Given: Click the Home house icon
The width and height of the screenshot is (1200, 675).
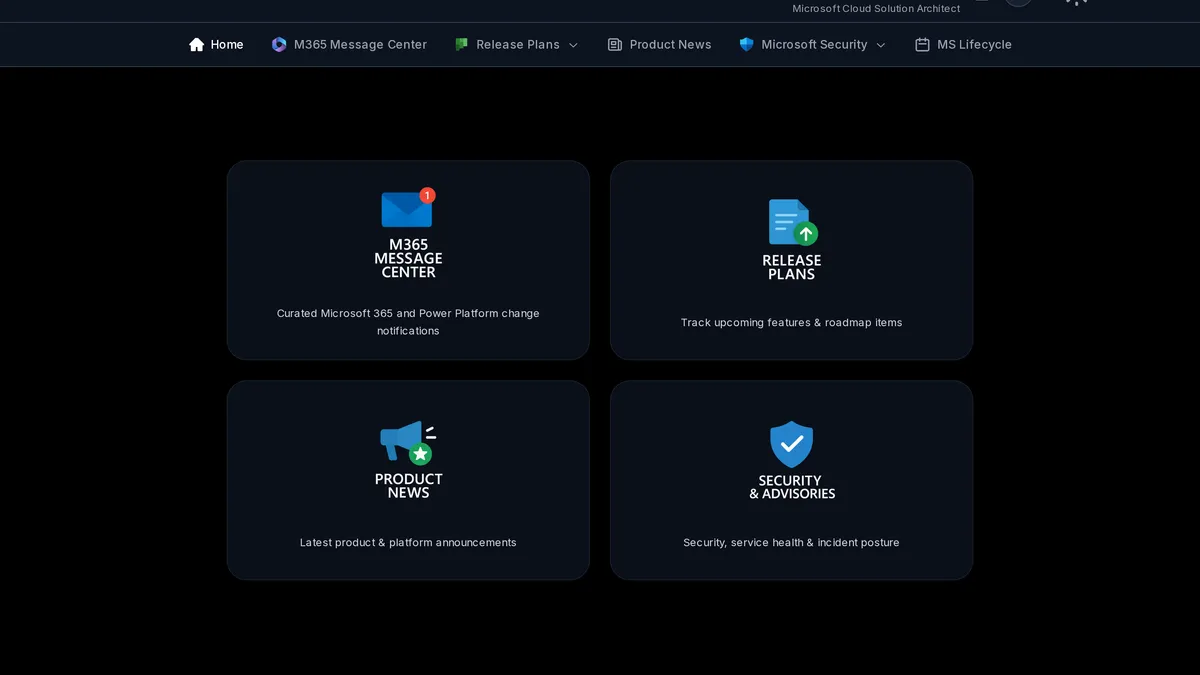Looking at the screenshot, I should [x=196, y=45].
